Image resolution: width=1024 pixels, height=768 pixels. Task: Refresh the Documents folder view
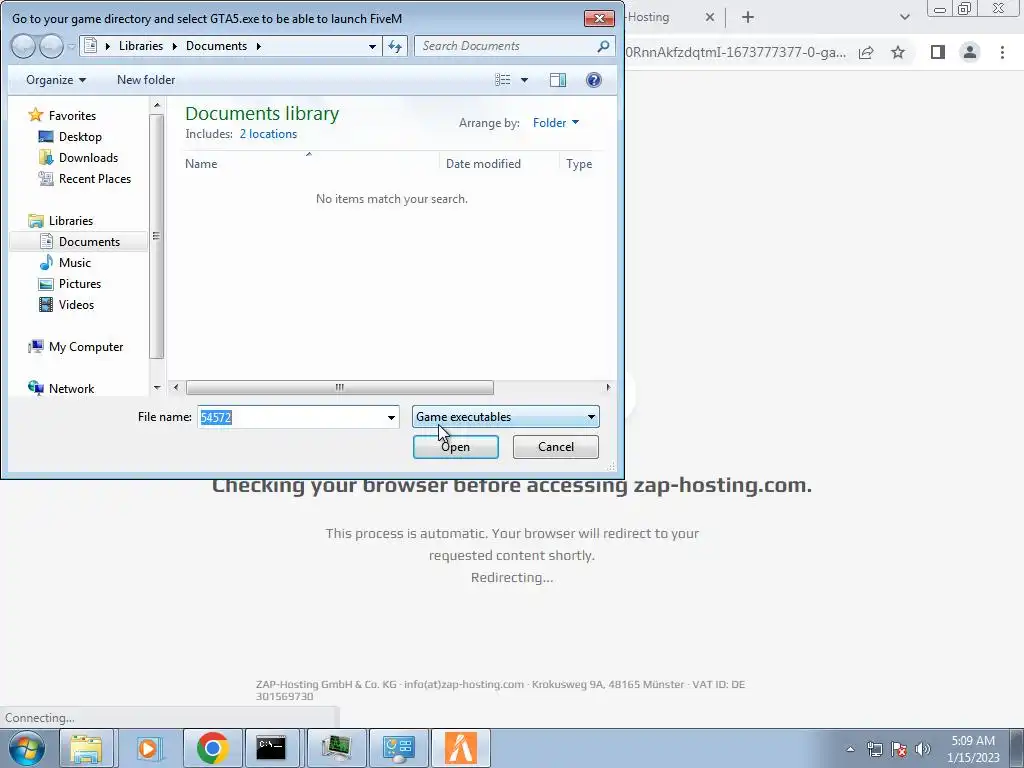tap(395, 46)
